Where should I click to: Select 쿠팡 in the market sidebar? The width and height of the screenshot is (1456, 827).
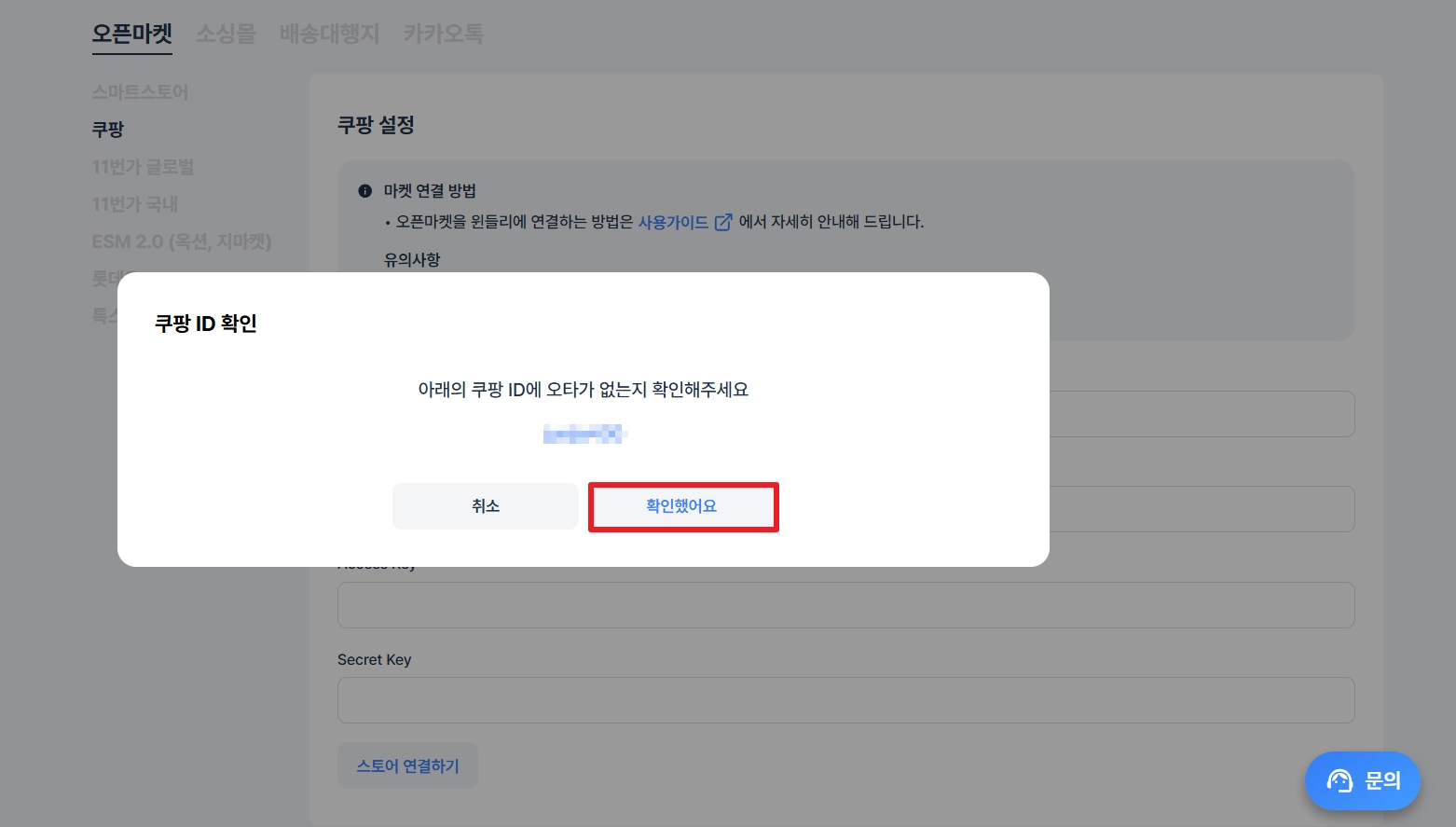[108, 130]
